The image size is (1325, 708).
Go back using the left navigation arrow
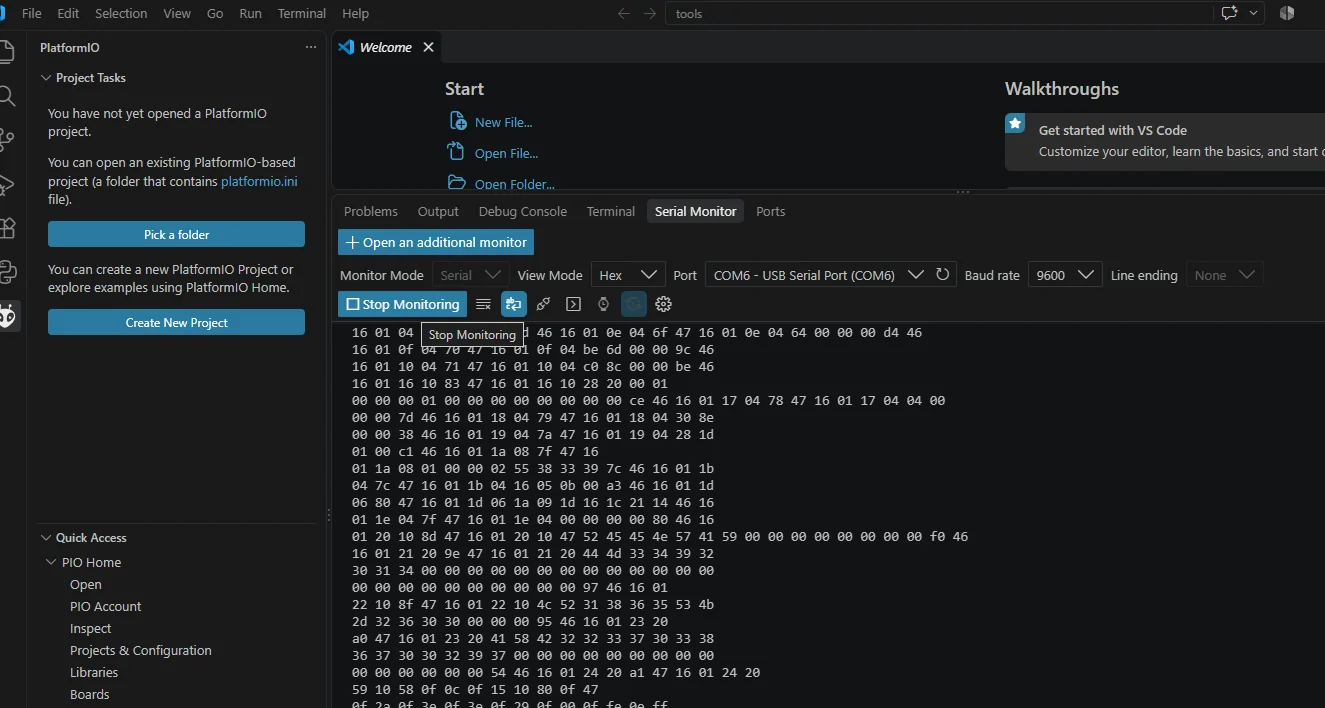624,13
